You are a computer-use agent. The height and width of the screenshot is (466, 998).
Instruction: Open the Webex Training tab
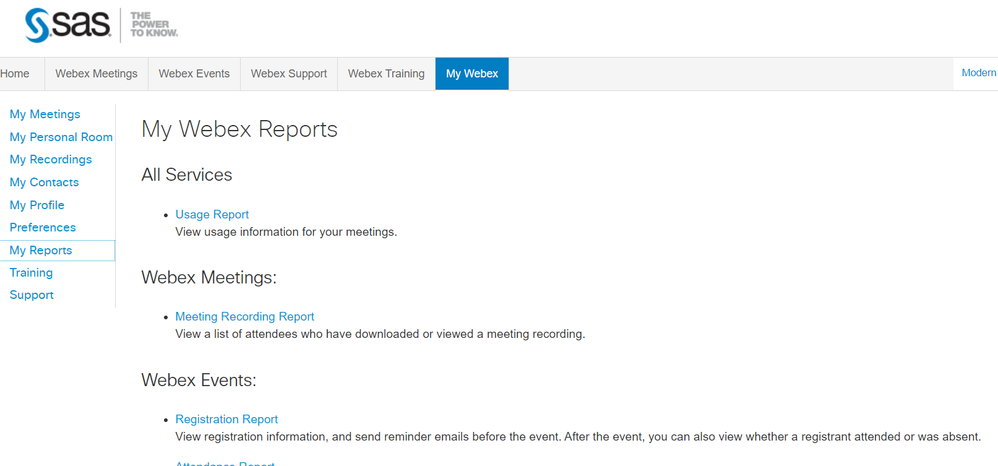click(386, 74)
